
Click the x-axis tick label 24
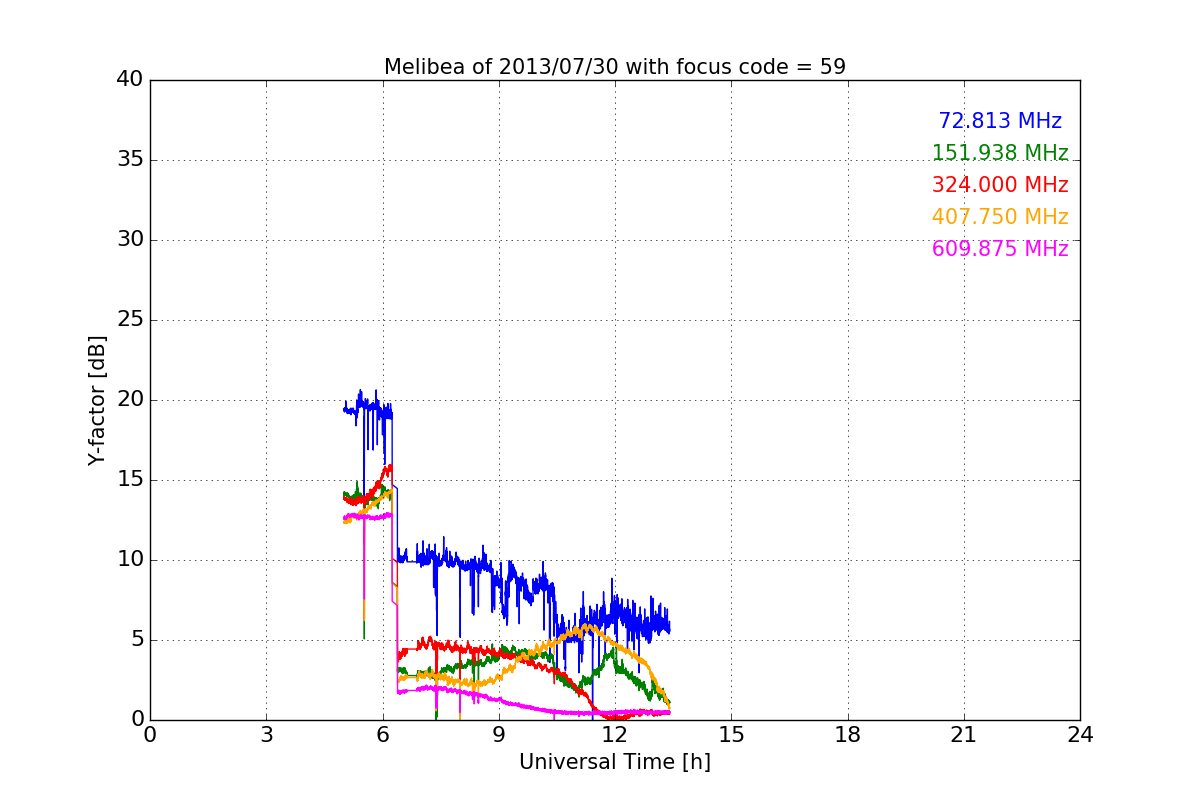pyautogui.click(x=1080, y=735)
